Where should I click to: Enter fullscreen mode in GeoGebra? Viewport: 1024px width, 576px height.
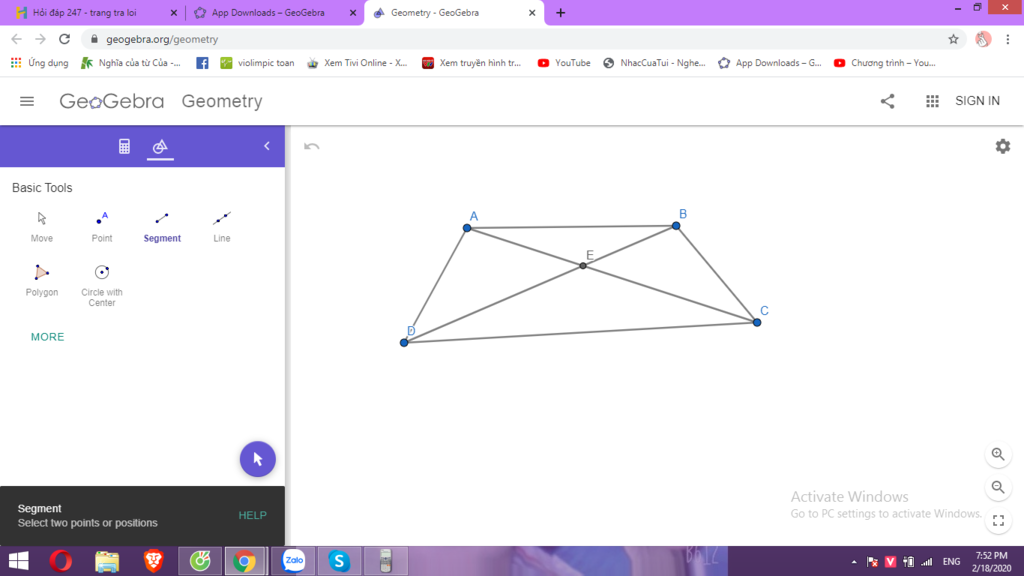coord(998,520)
